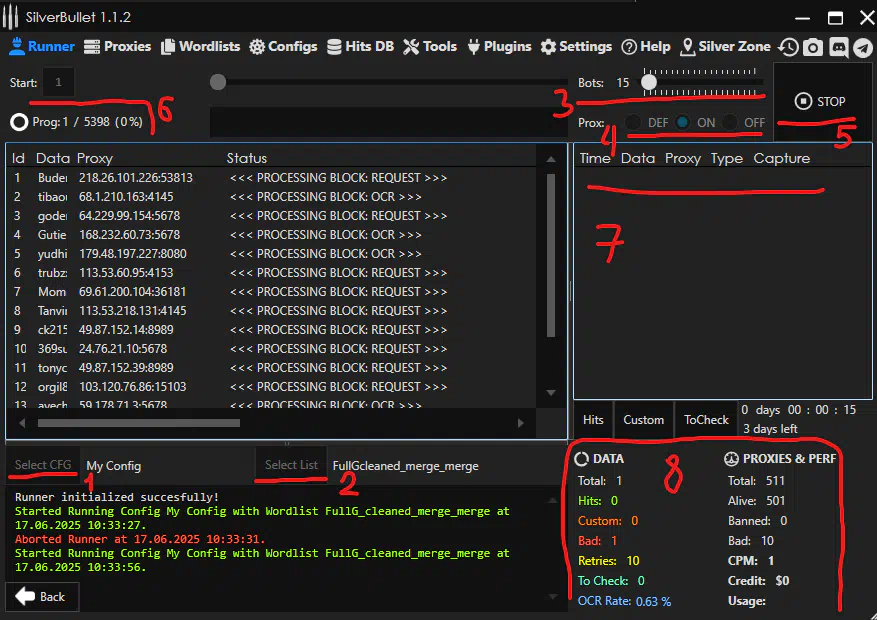Screen dimensions: 877x620
Task: Select bot row with proxy 113.53.218.131:4145
Action: click(x=271, y=311)
